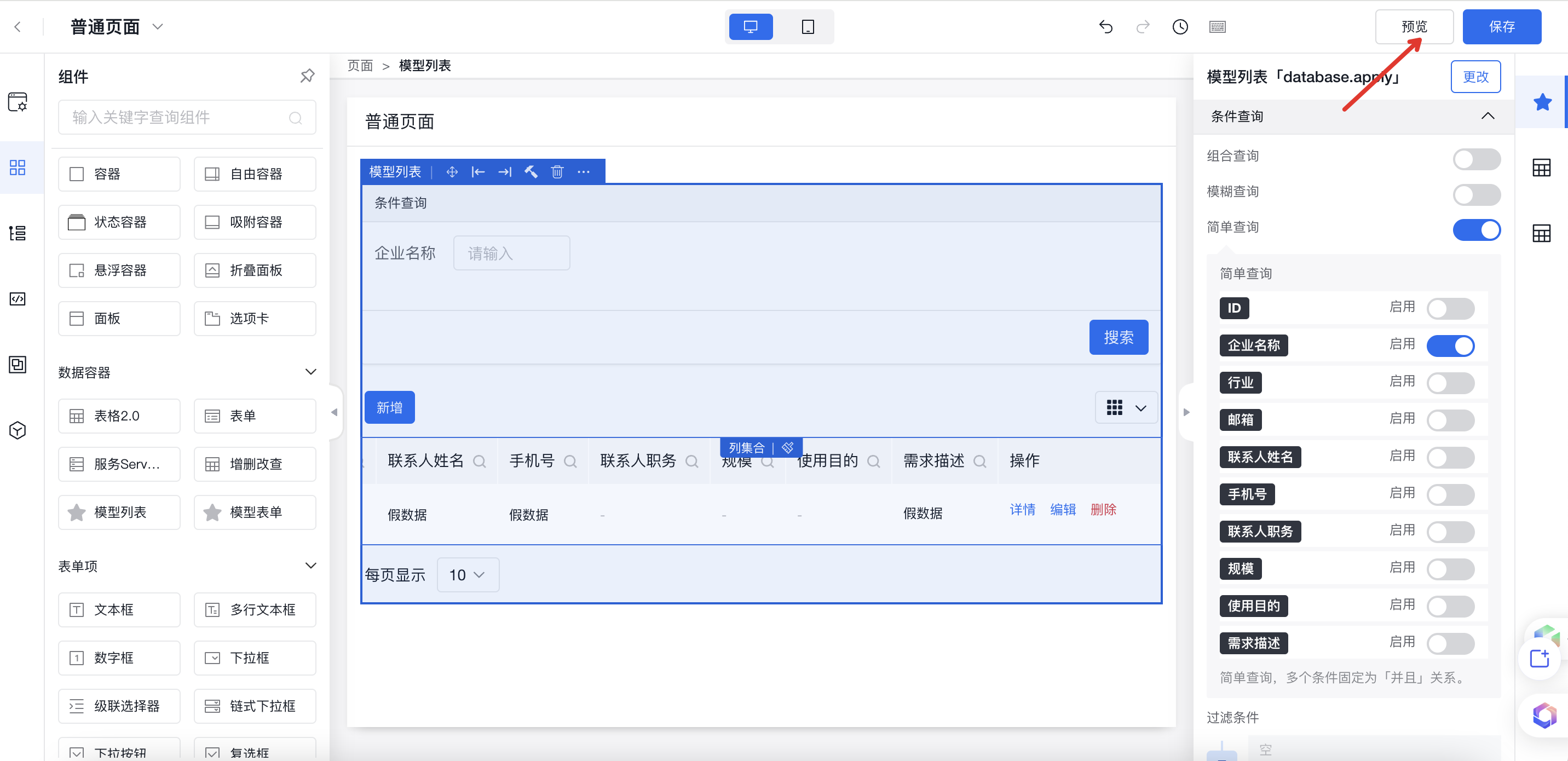This screenshot has height=761, width=1568.
Task: Click the 详情 link in table row
Action: [x=1023, y=510]
